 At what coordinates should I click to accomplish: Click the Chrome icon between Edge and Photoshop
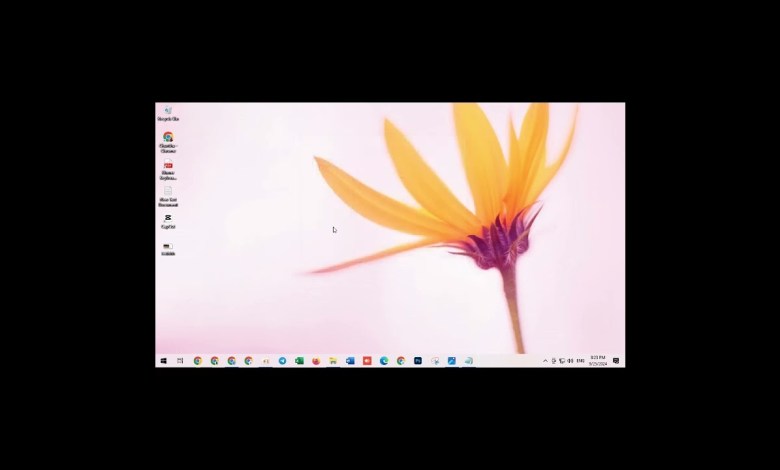pos(401,361)
